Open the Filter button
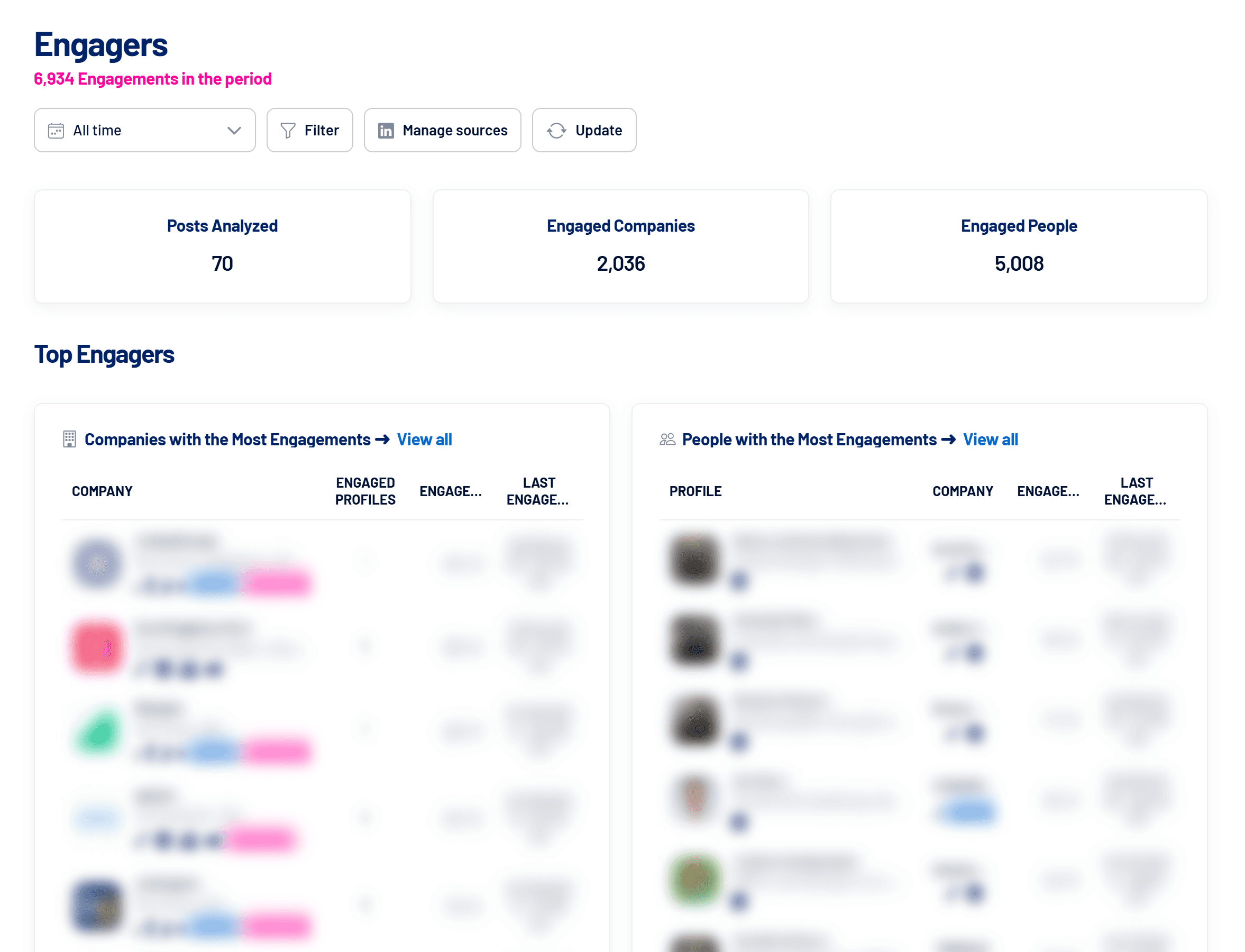 [309, 130]
